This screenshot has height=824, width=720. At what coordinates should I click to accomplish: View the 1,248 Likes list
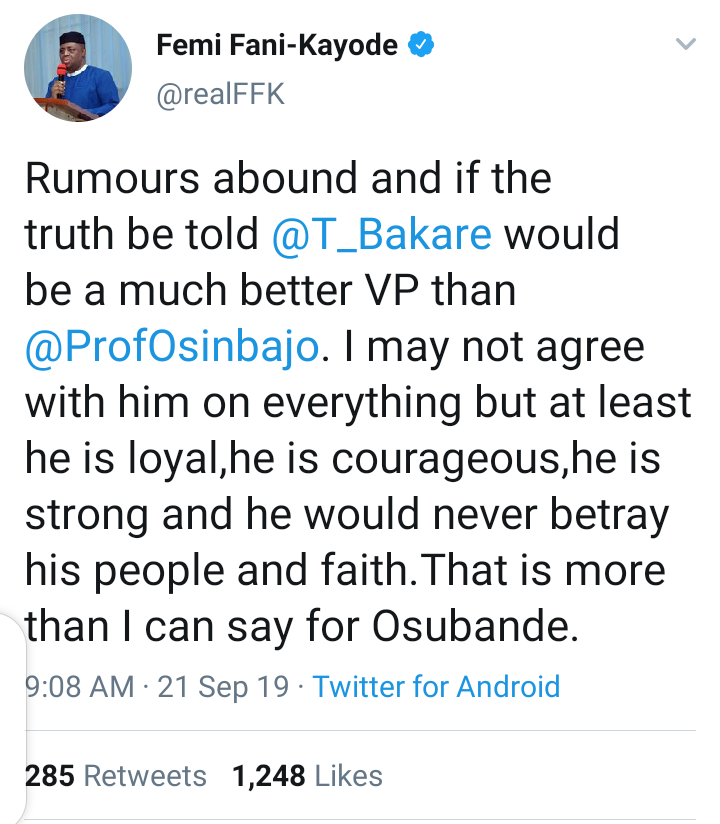307,775
